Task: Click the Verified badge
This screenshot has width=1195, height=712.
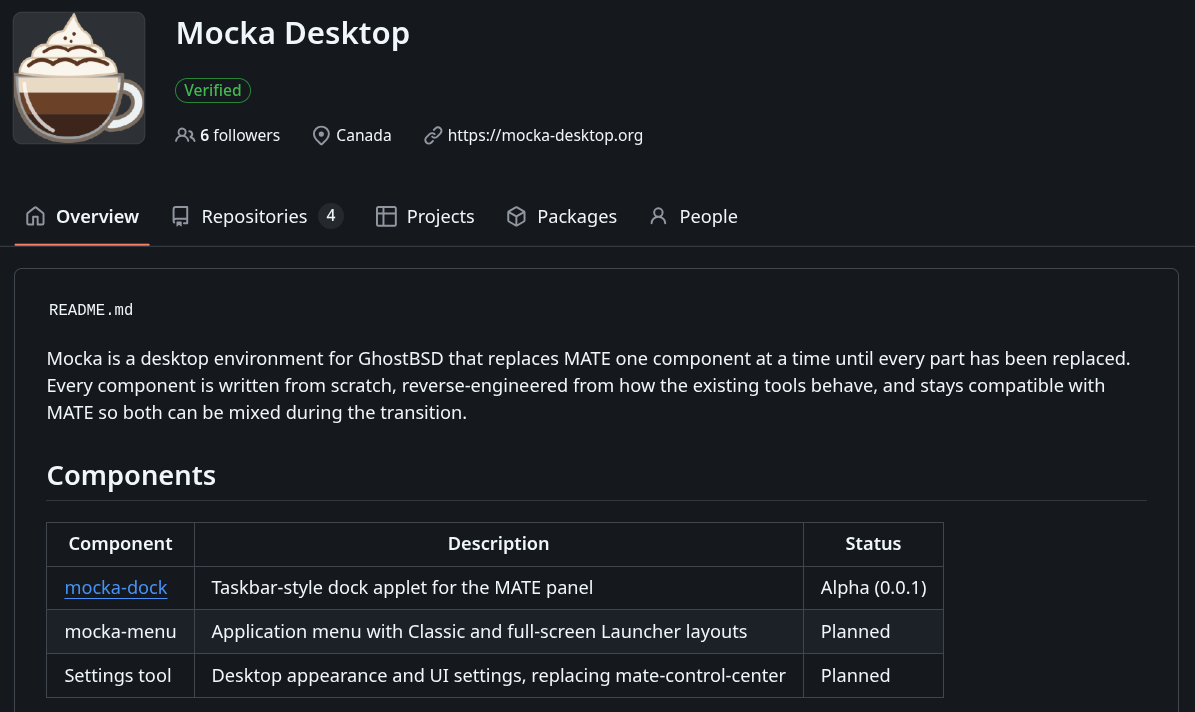Action: 213,90
